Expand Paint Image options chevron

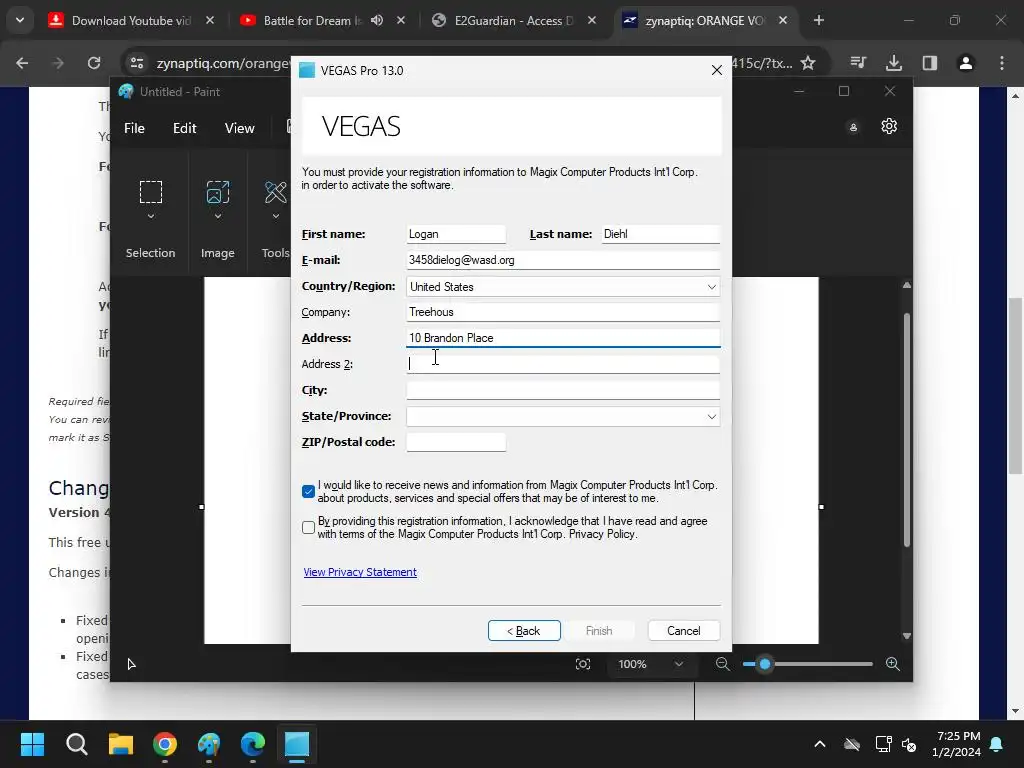(217, 216)
